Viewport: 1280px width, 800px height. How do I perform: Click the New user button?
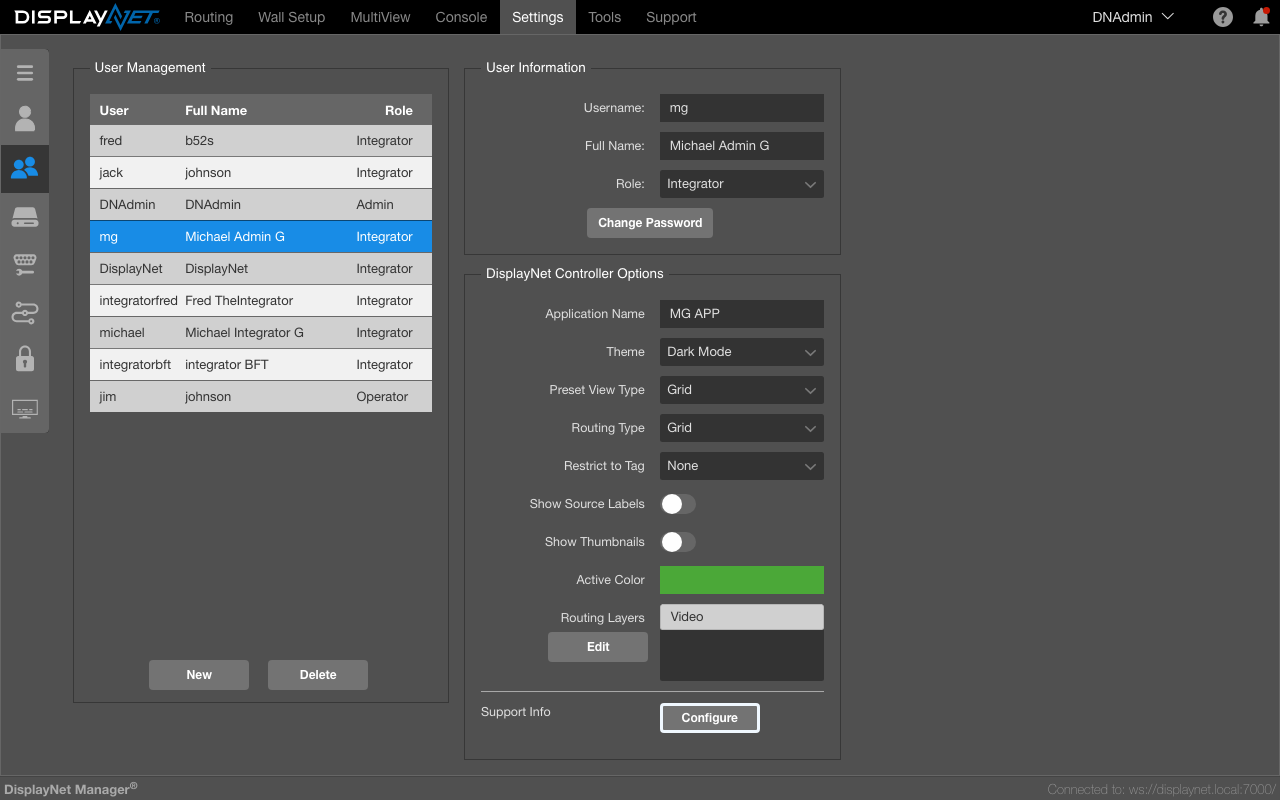pyautogui.click(x=199, y=675)
